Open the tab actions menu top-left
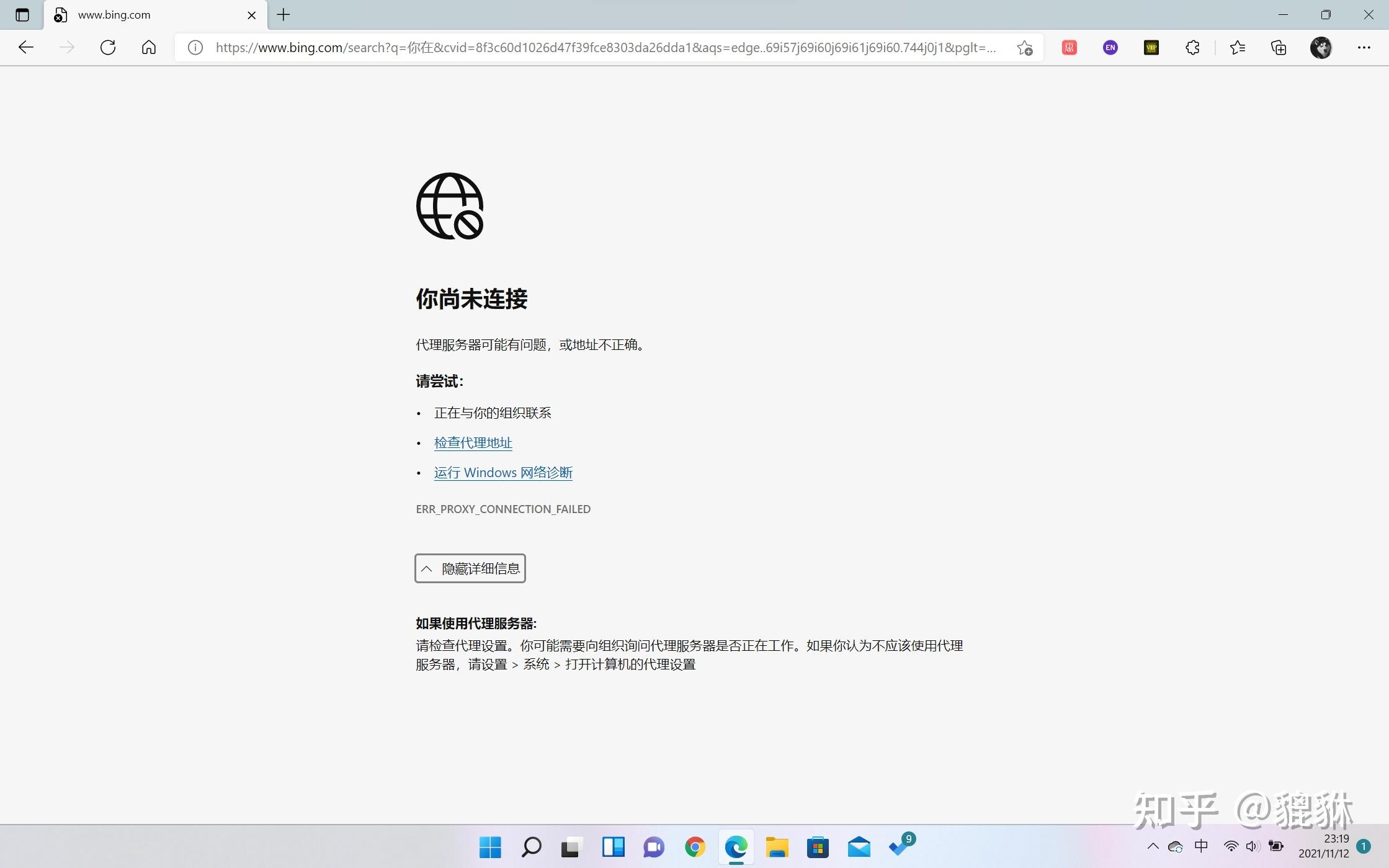The width and height of the screenshot is (1389, 868). point(22,15)
